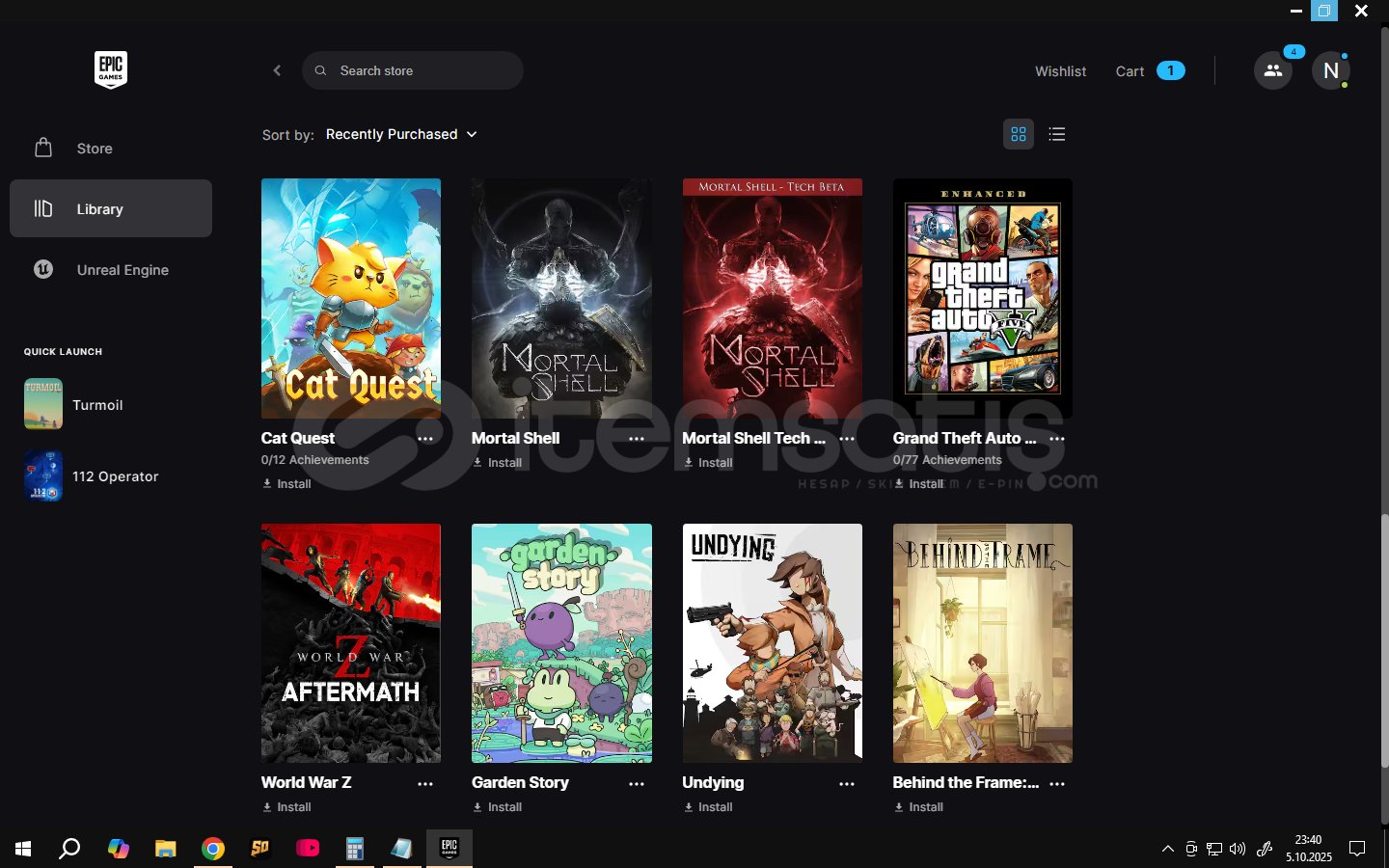Install Mortal Shell
This screenshot has width=1389, height=868.
coord(497,463)
